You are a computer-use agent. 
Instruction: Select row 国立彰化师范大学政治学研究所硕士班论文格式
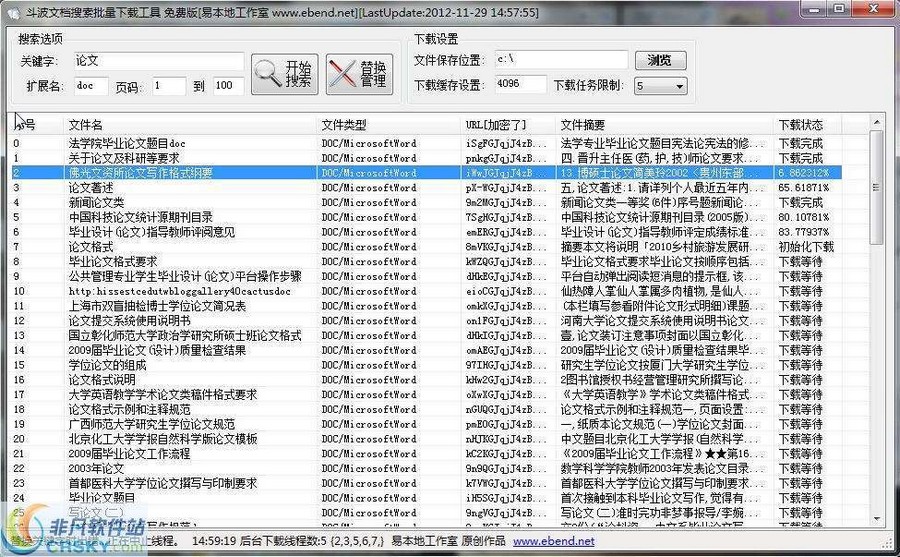(x=426, y=335)
